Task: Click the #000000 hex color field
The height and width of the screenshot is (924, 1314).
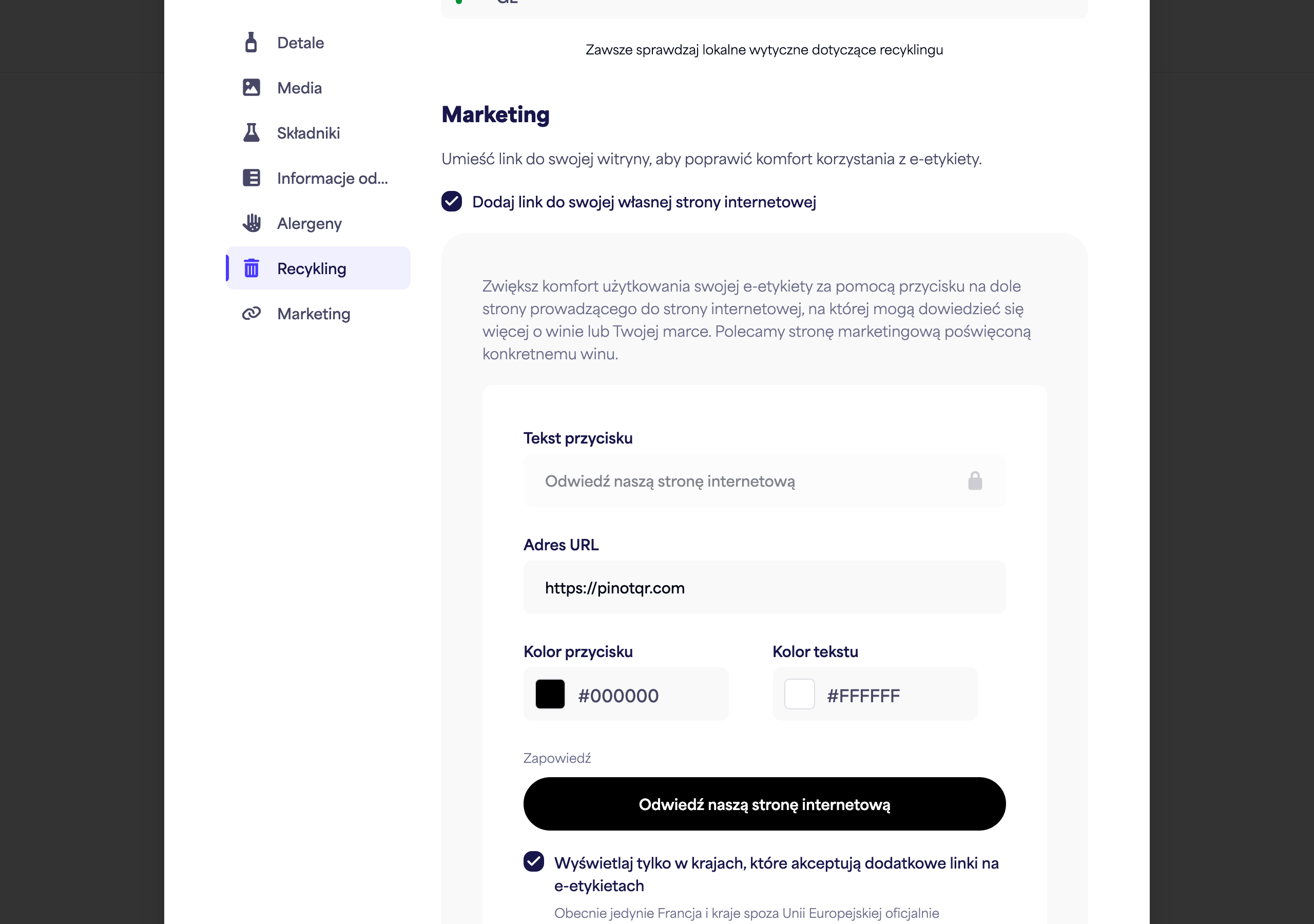Action: (626, 695)
